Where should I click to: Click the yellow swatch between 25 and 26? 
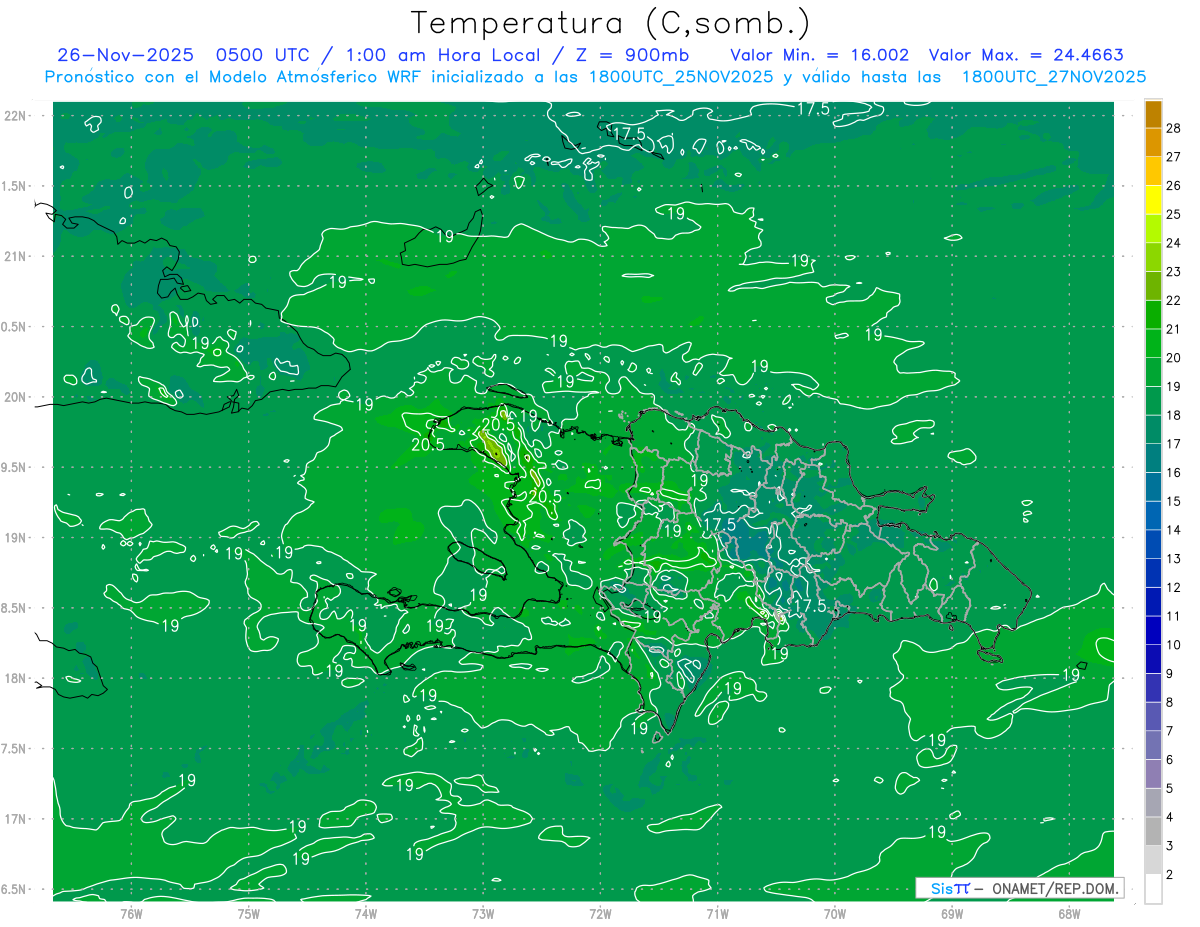pos(1153,199)
